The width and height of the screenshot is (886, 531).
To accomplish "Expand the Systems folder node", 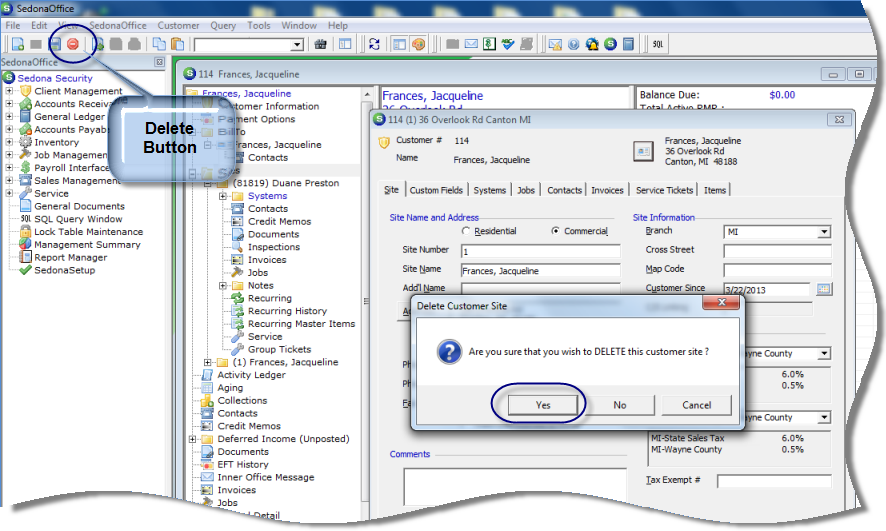I will (x=223, y=196).
